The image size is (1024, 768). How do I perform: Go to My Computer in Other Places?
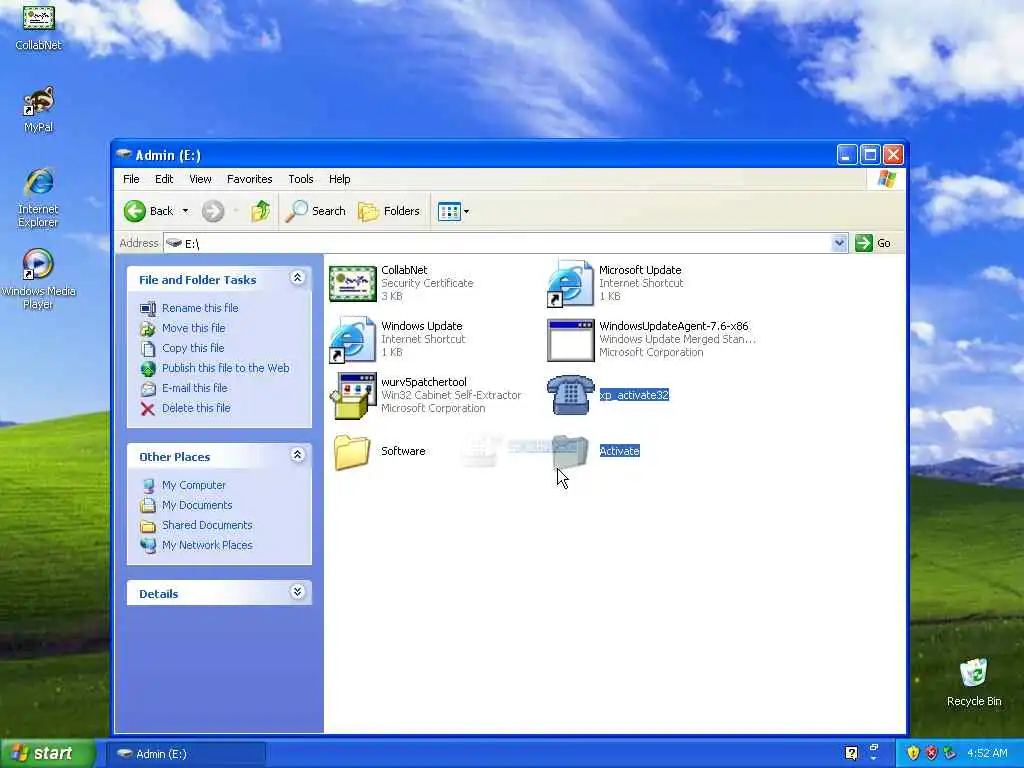click(193, 485)
